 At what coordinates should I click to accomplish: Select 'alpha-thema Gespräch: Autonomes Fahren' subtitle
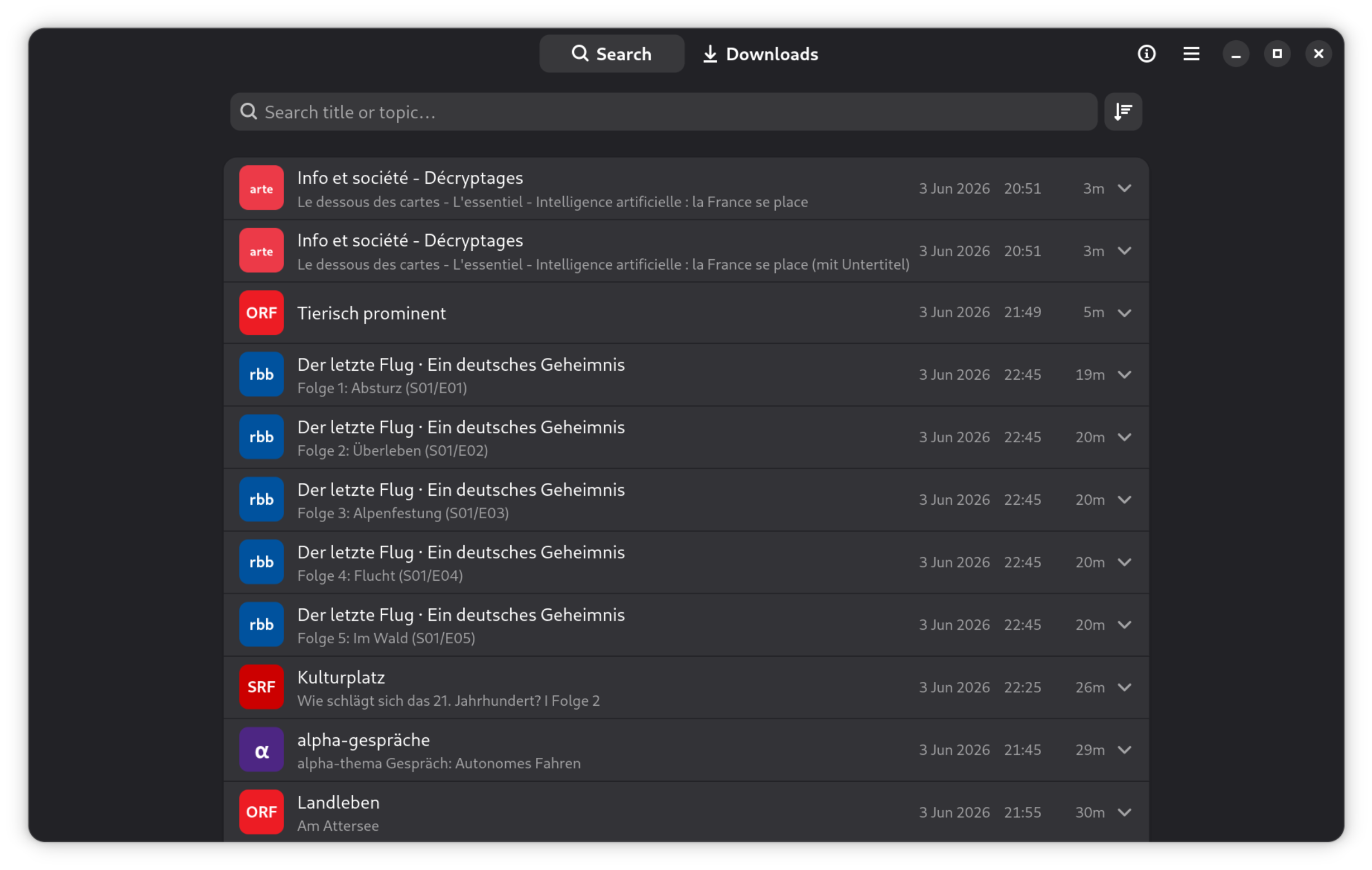pos(439,763)
